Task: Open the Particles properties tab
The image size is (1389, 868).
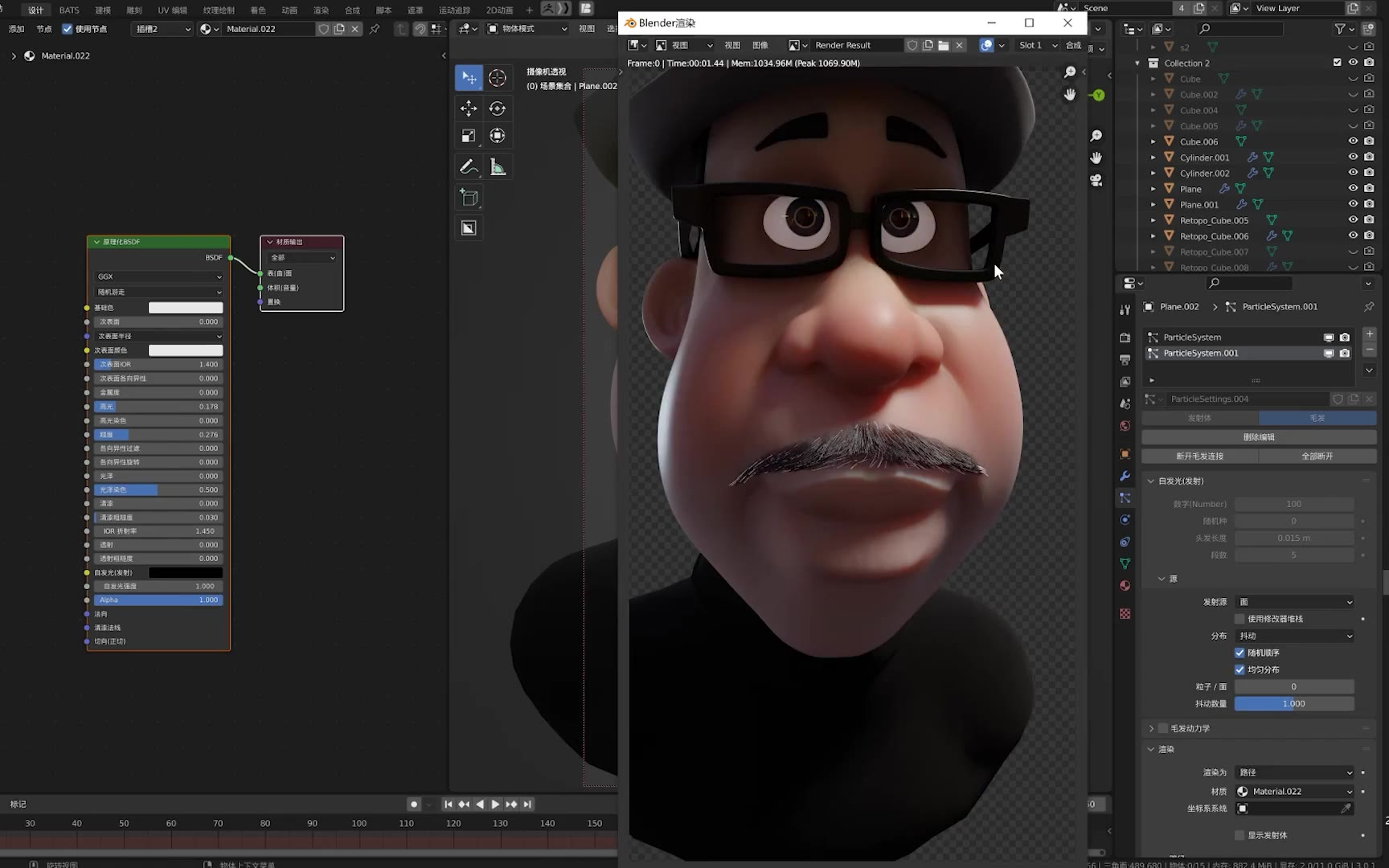Action: point(1125,498)
